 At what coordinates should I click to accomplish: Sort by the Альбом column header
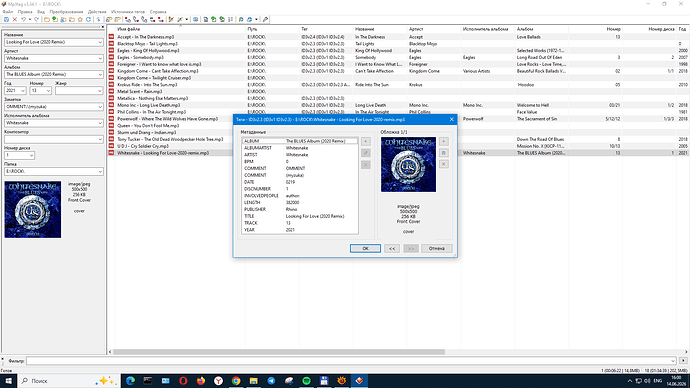(542, 29)
